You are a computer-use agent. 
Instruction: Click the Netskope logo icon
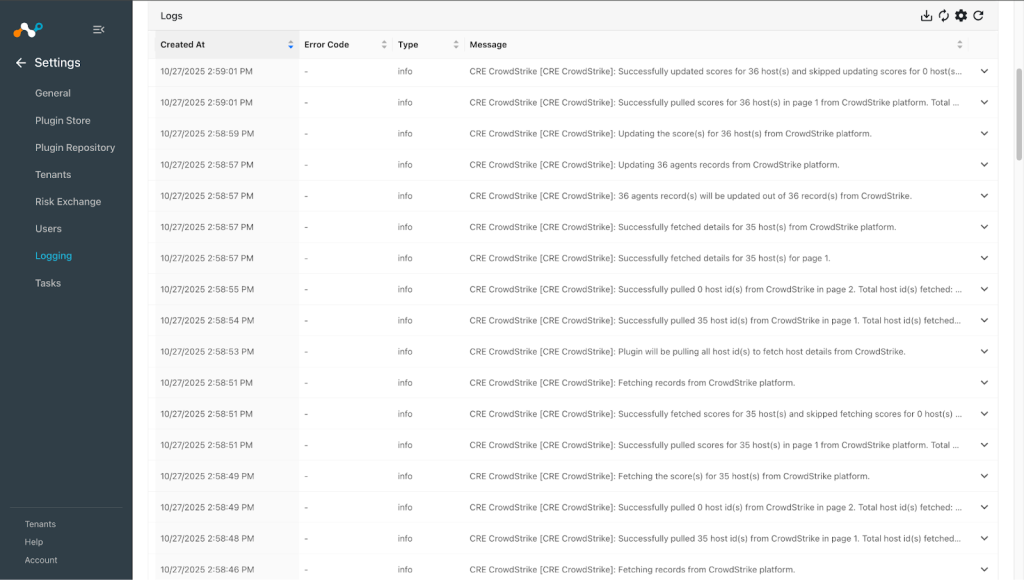(x=28, y=29)
